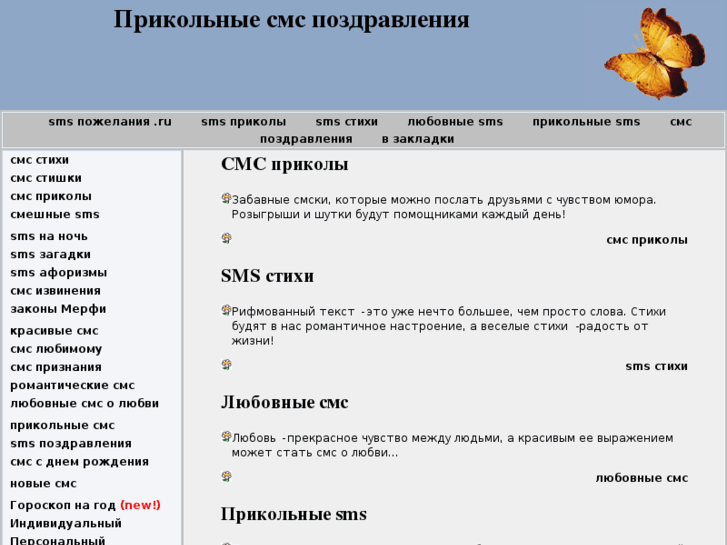Click flower icon left of 'sms стихи' link row

(x=226, y=365)
